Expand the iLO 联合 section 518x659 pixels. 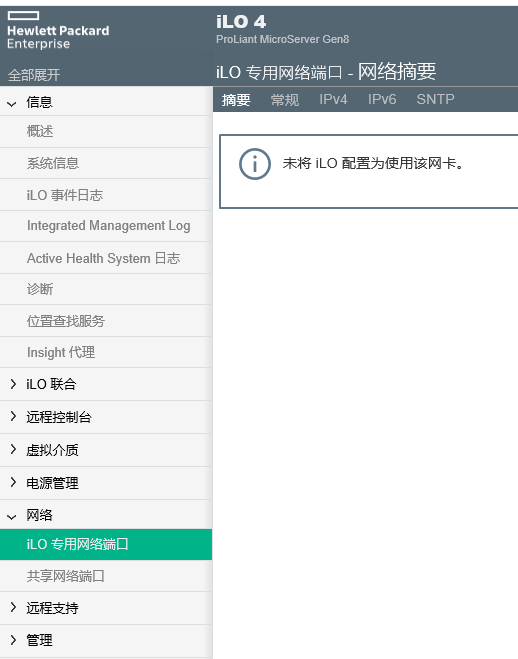pyautogui.click(x=13, y=384)
